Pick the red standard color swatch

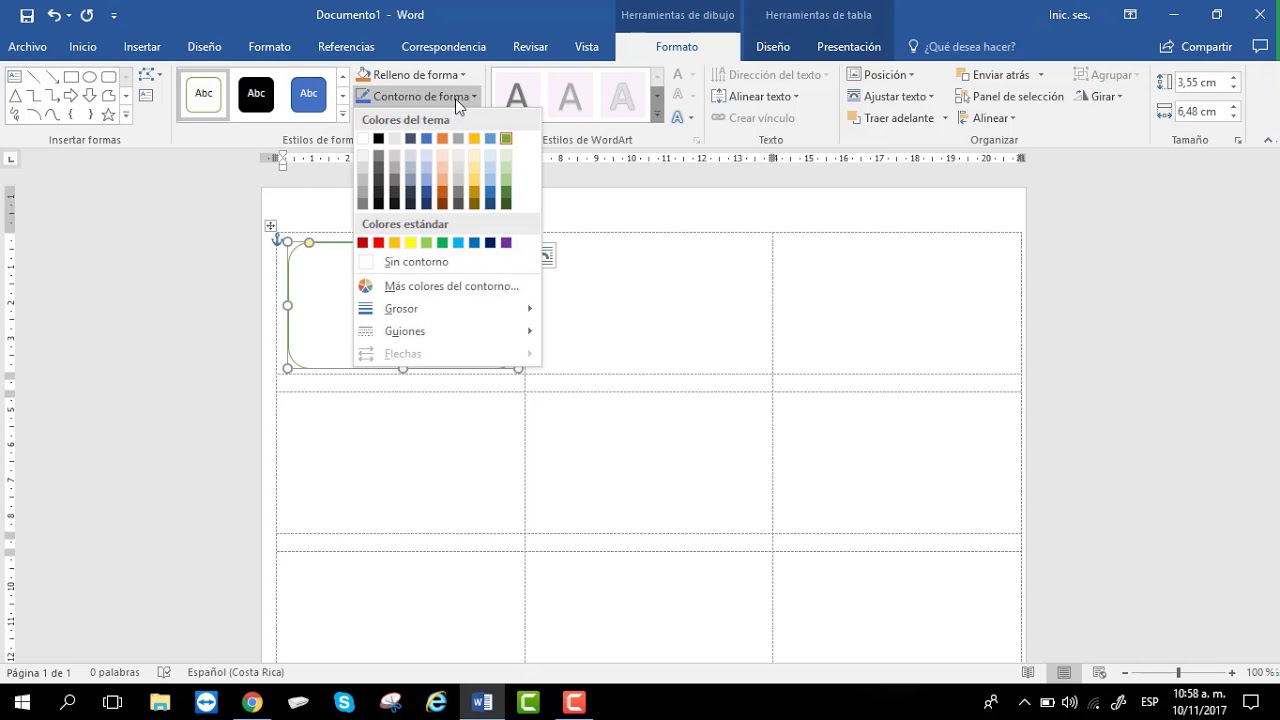(x=379, y=243)
